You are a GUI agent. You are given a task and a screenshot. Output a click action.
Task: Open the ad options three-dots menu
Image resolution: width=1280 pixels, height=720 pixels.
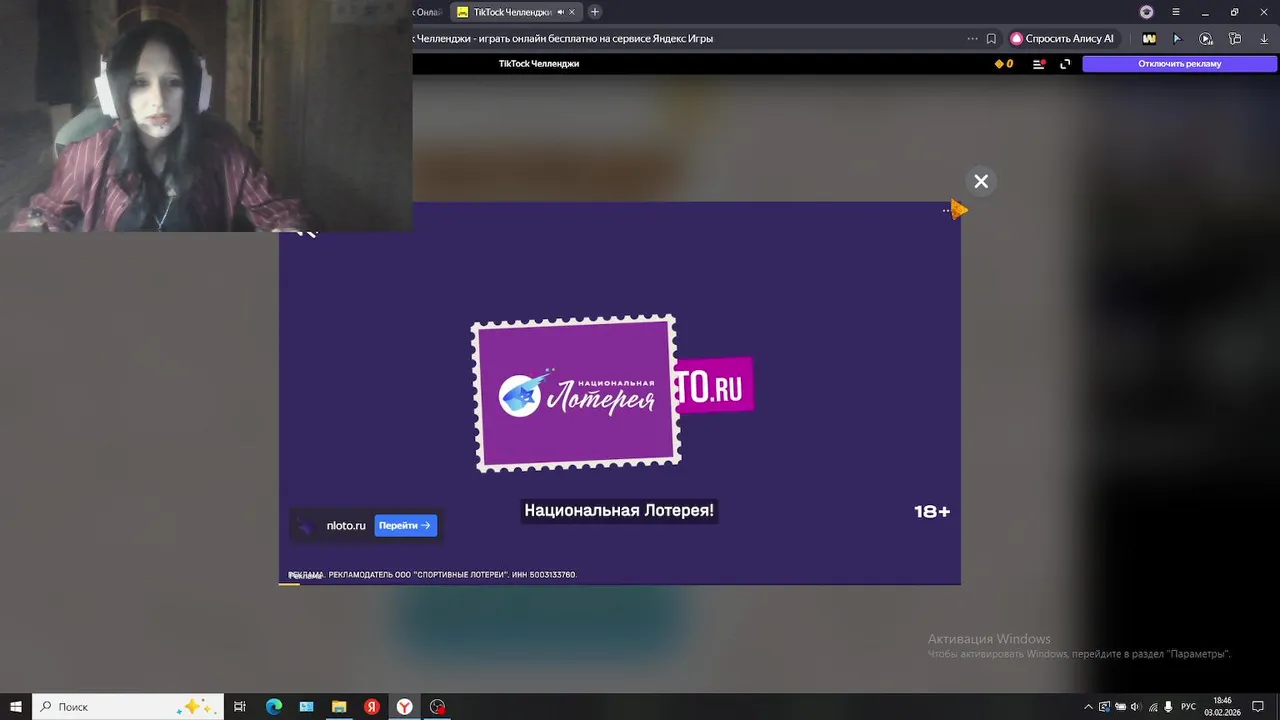(946, 210)
